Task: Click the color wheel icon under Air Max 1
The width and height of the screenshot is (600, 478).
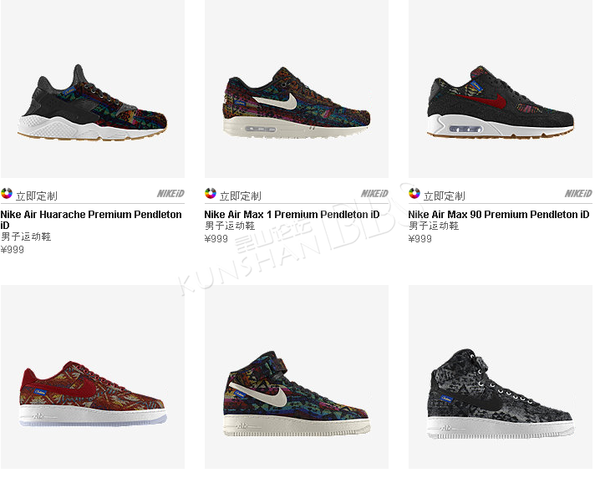Action: pyautogui.click(x=210, y=194)
